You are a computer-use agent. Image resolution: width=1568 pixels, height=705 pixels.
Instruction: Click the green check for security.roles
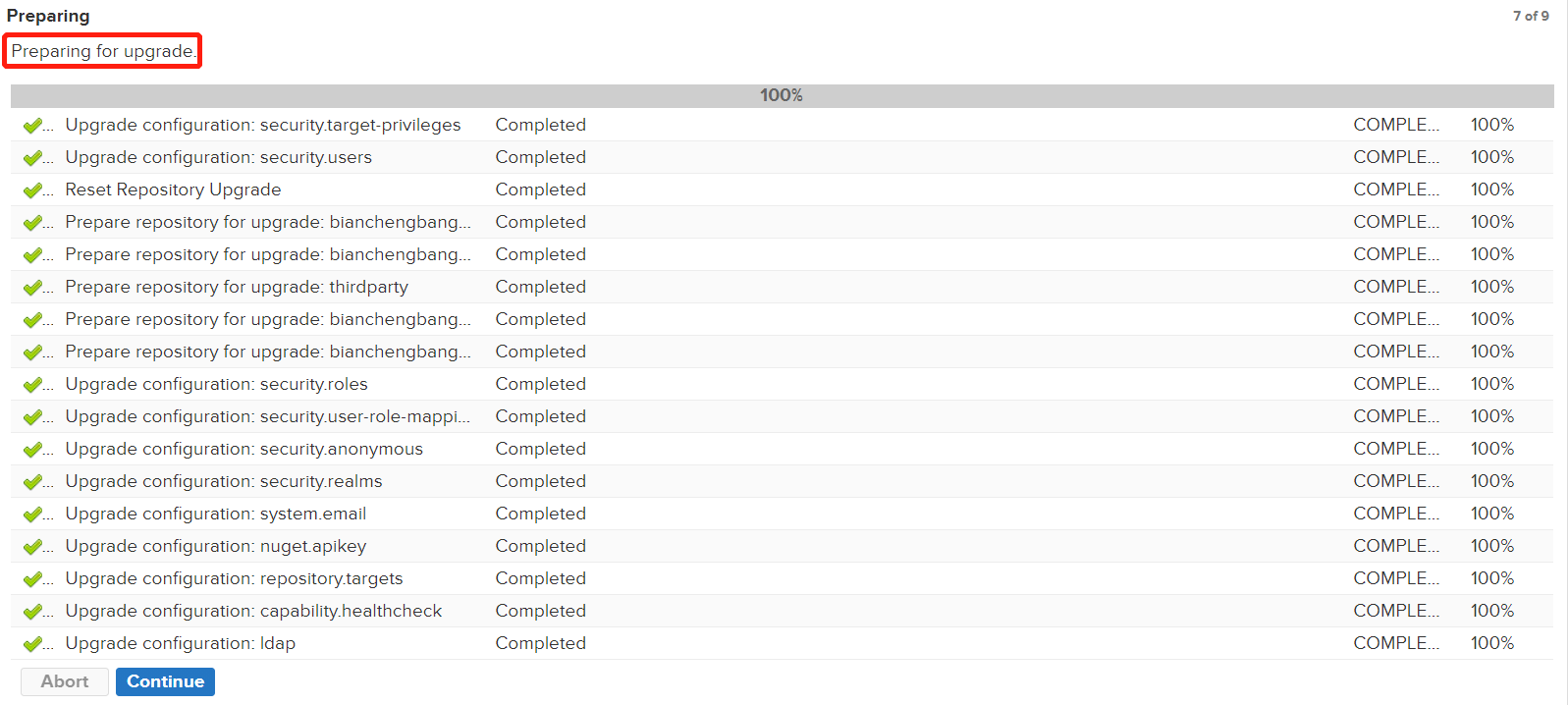tap(32, 385)
